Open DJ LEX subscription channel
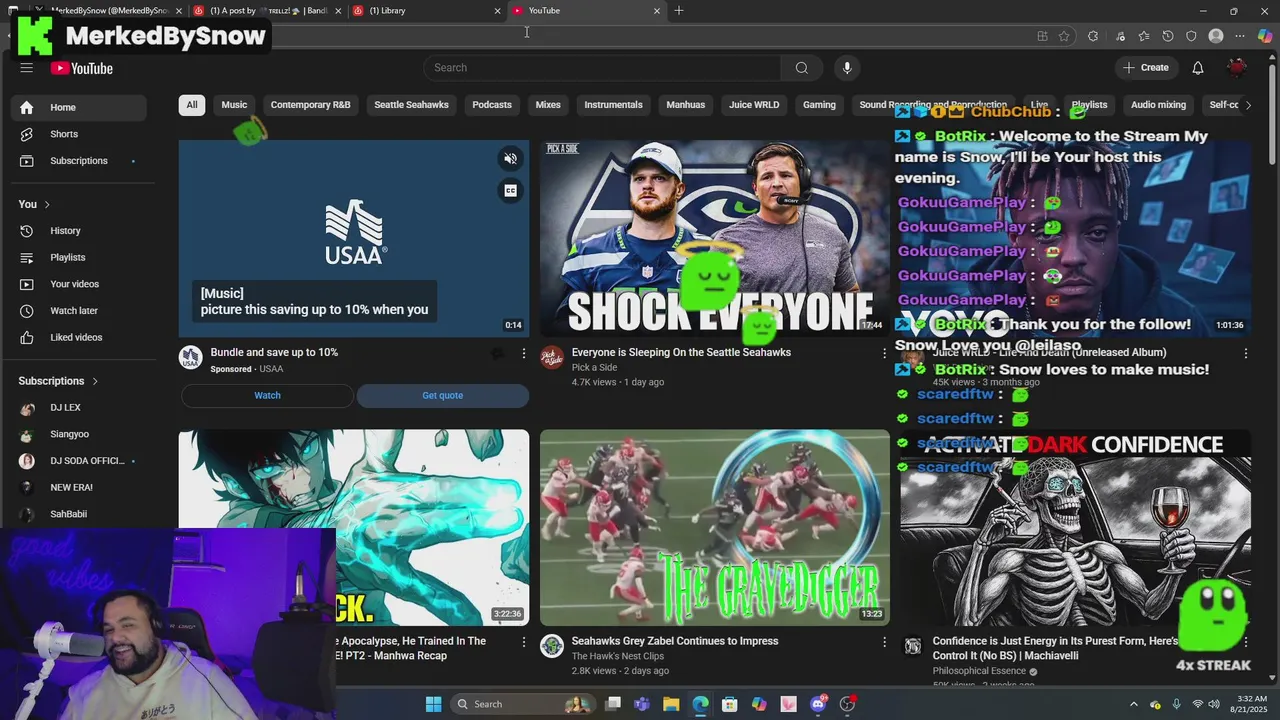The width and height of the screenshot is (1280, 720). tap(80, 408)
